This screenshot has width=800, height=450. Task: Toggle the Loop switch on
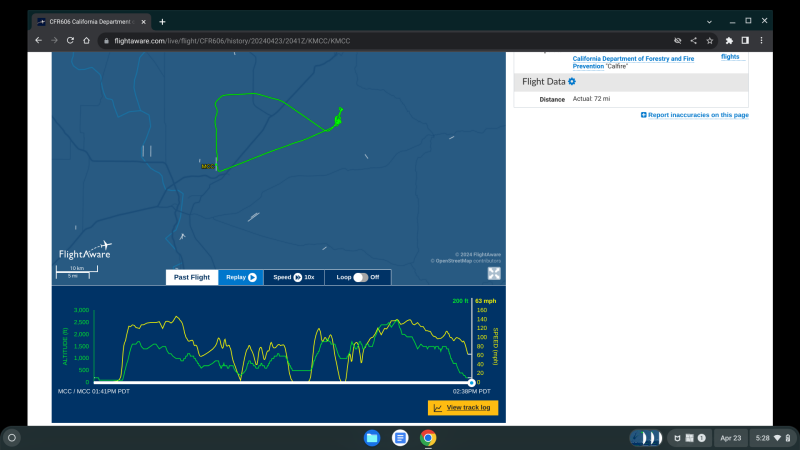pyautogui.click(x=361, y=277)
